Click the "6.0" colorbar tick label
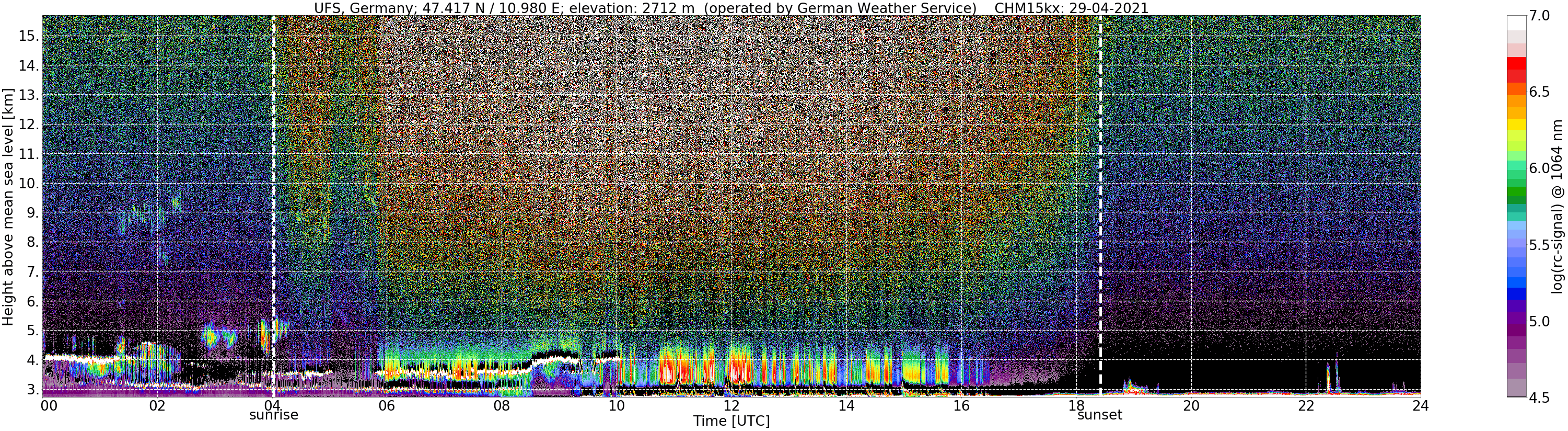 click(1539, 168)
